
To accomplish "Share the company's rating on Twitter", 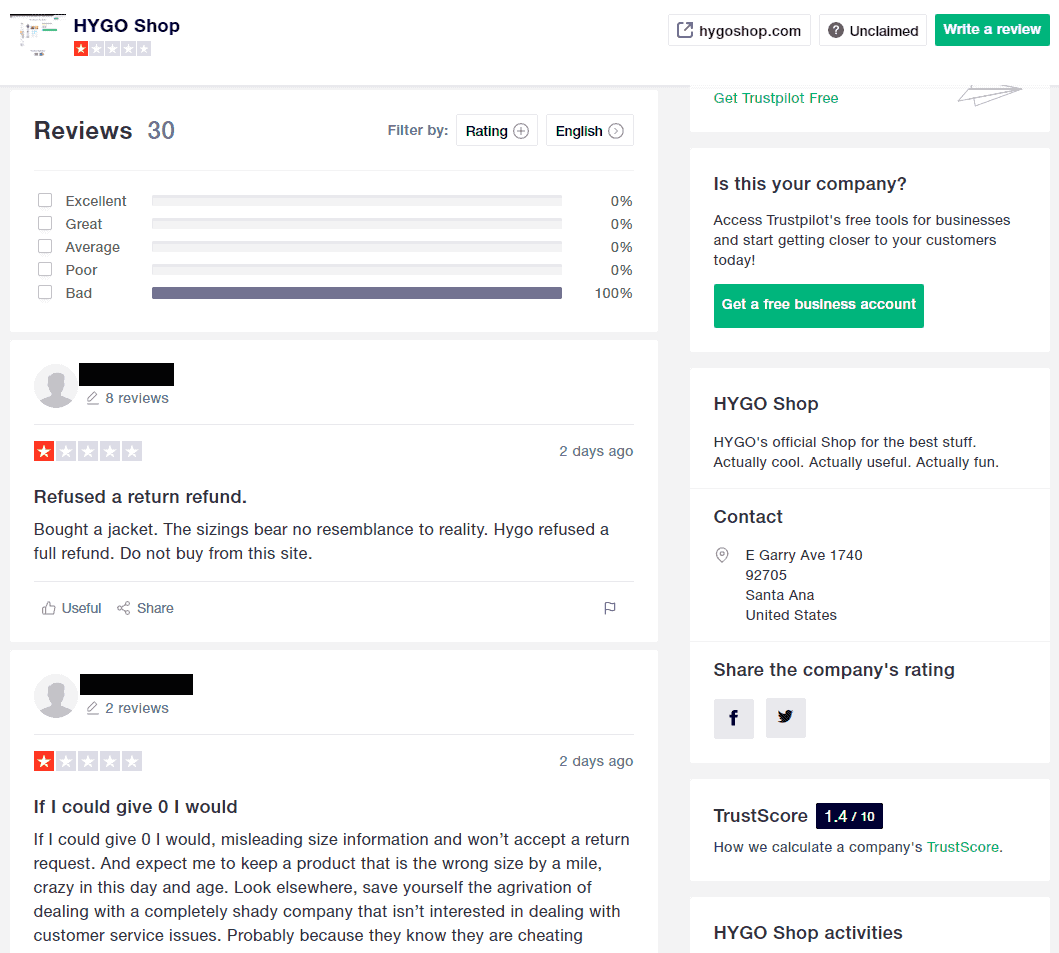I will (785, 718).
